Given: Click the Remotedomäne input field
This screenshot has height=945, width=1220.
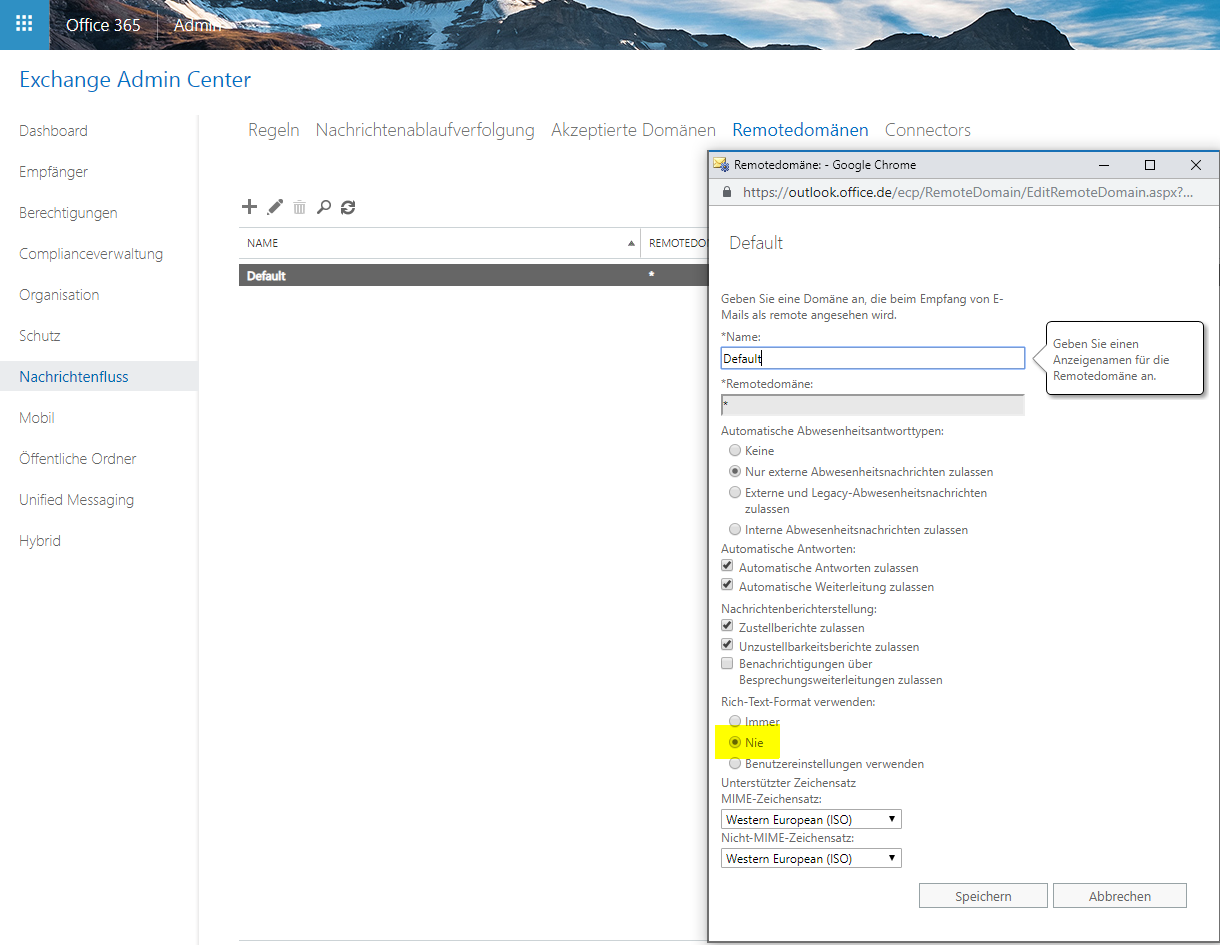Looking at the screenshot, I should [873, 405].
